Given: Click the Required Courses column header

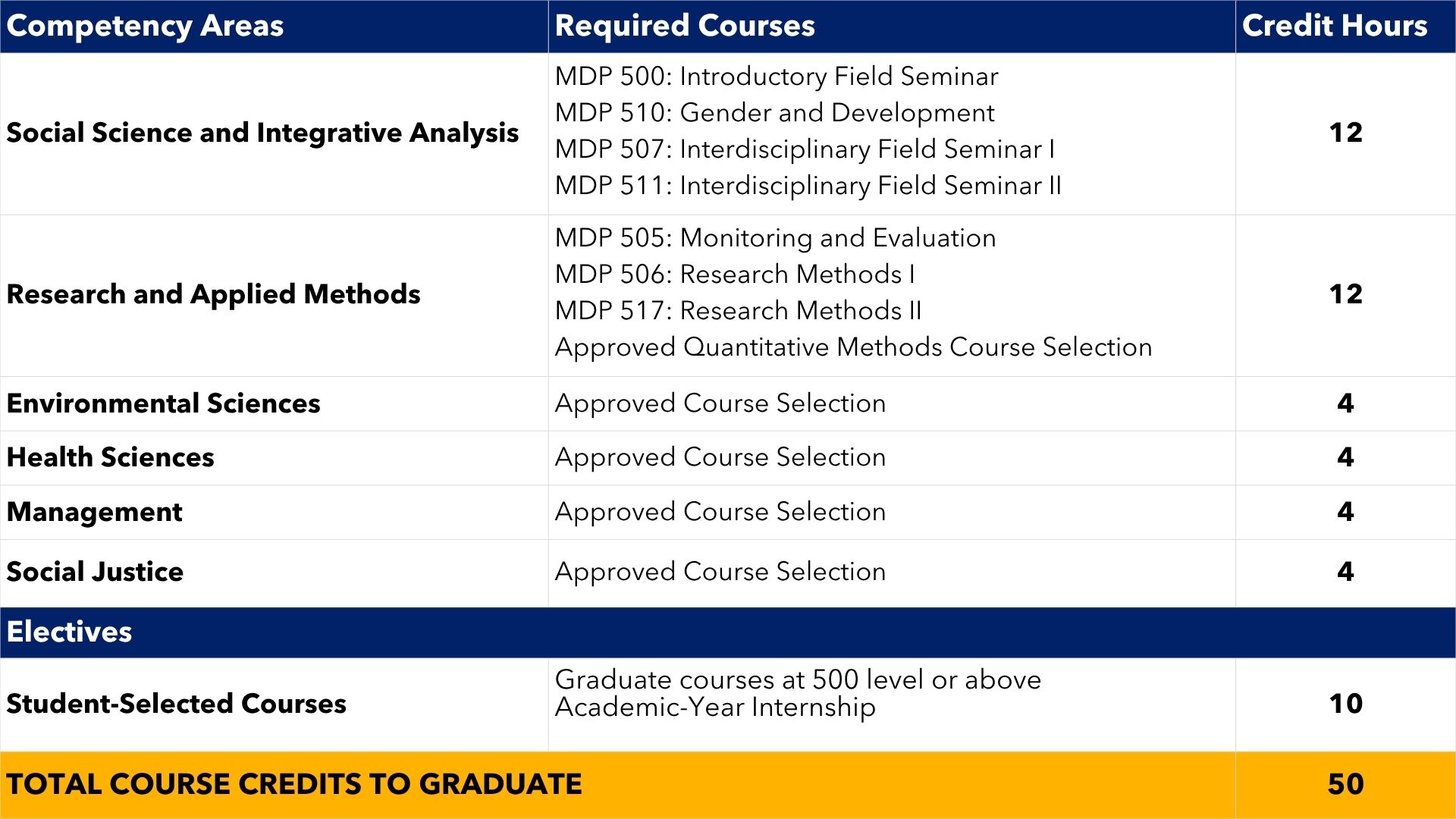Looking at the screenshot, I should 685,26.
